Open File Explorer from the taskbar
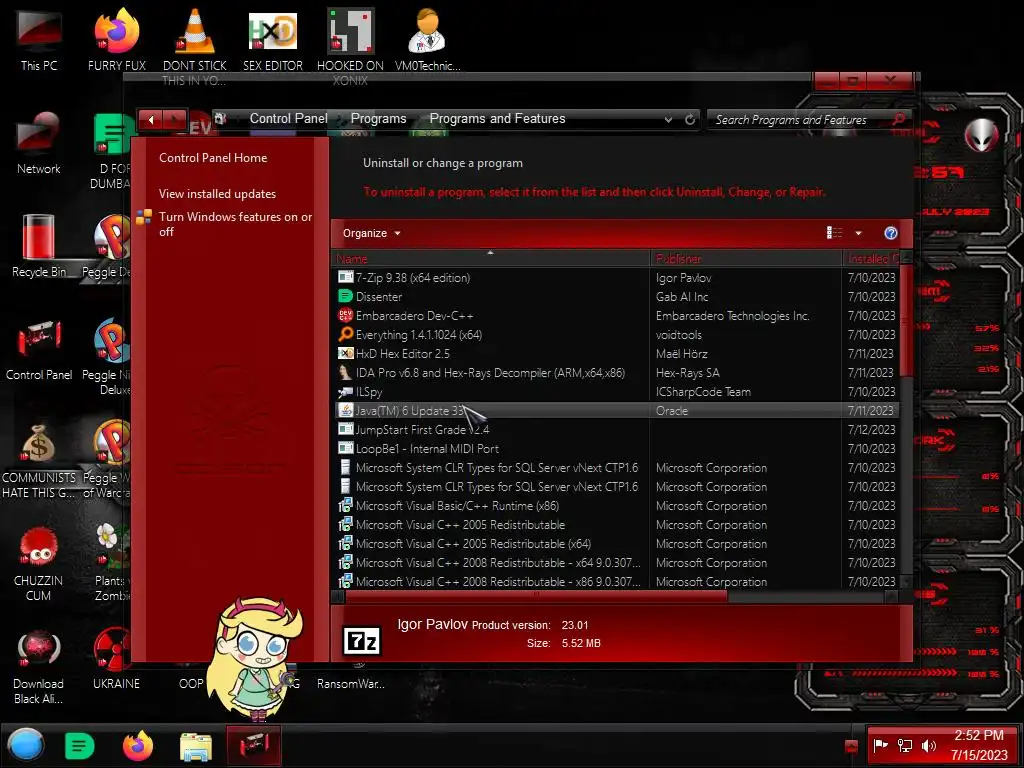The width and height of the screenshot is (1024, 768). coord(196,746)
